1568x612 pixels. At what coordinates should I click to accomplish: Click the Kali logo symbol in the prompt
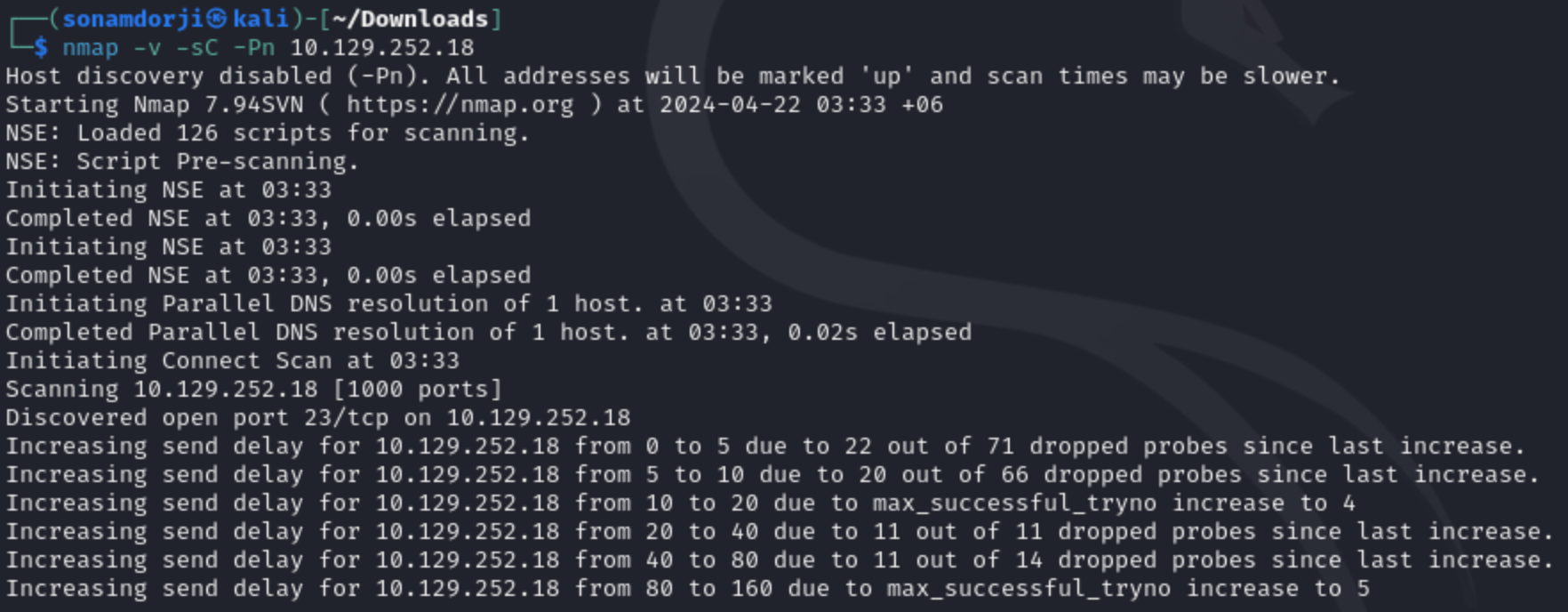pyautogui.click(x=216, y=19)
